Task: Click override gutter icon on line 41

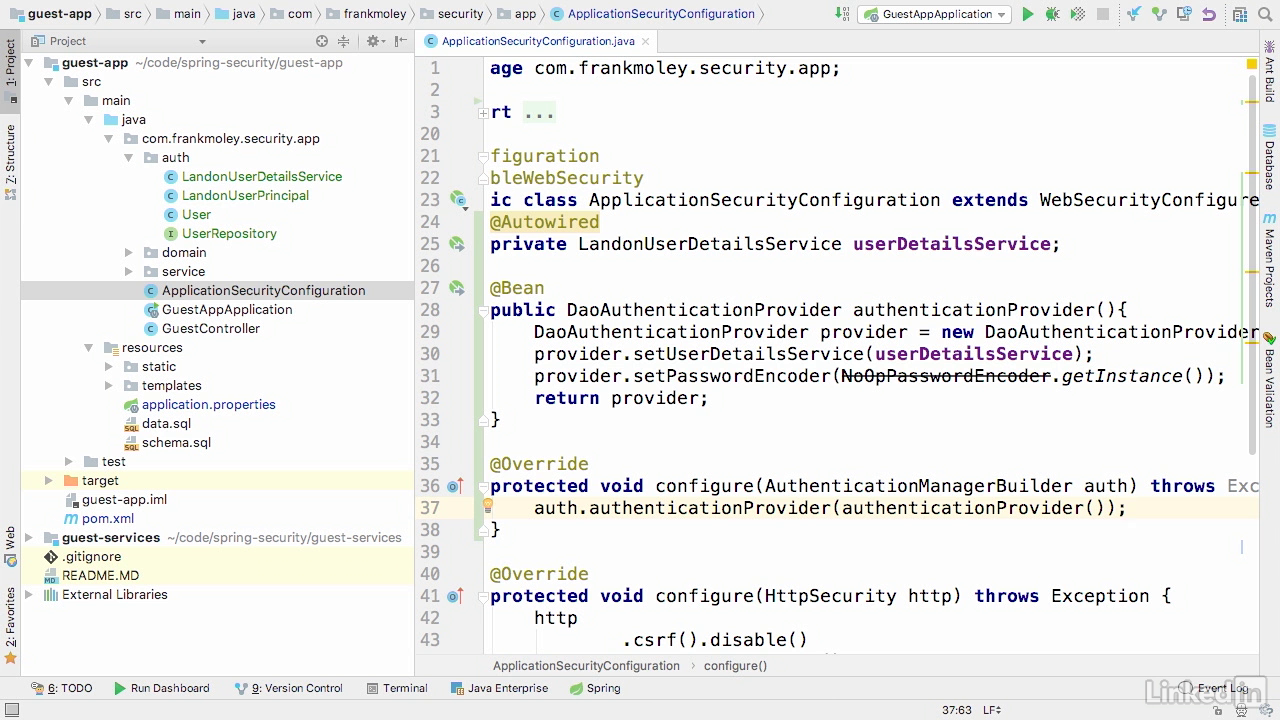Action: (456, 596)
